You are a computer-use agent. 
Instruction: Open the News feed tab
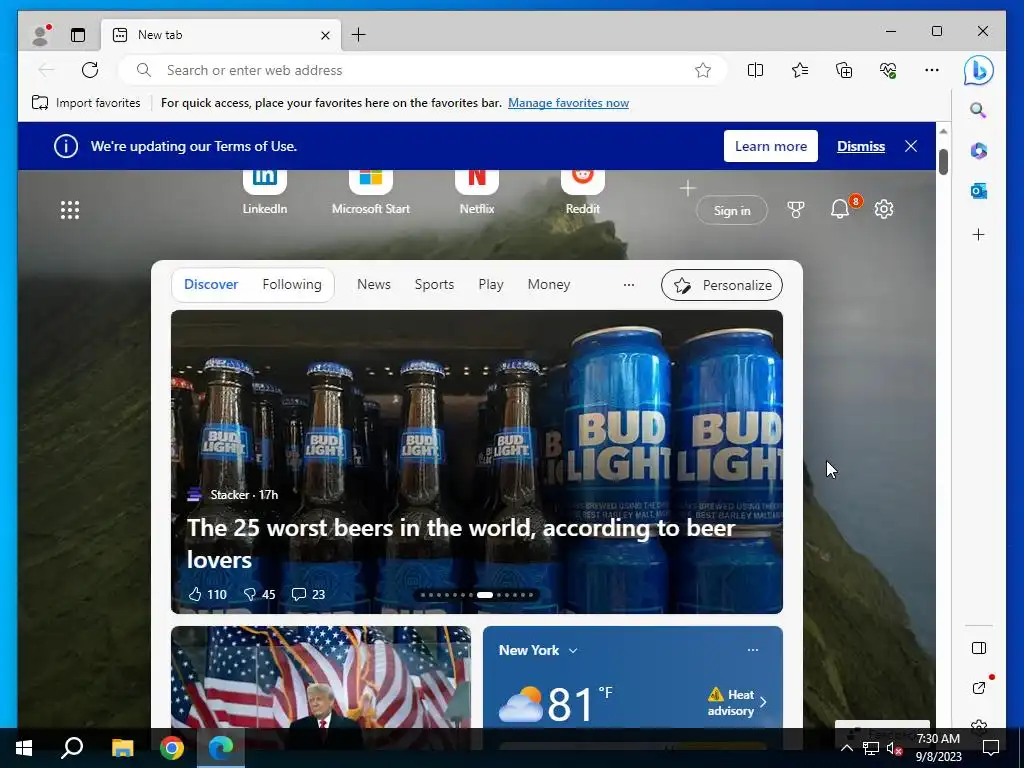coord(374,284)
